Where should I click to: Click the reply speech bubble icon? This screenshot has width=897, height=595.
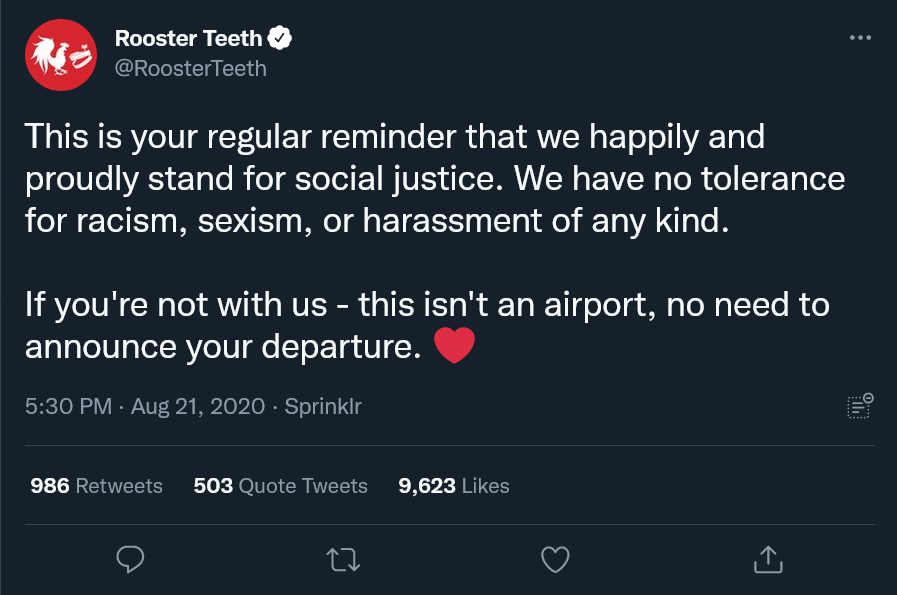130,559
